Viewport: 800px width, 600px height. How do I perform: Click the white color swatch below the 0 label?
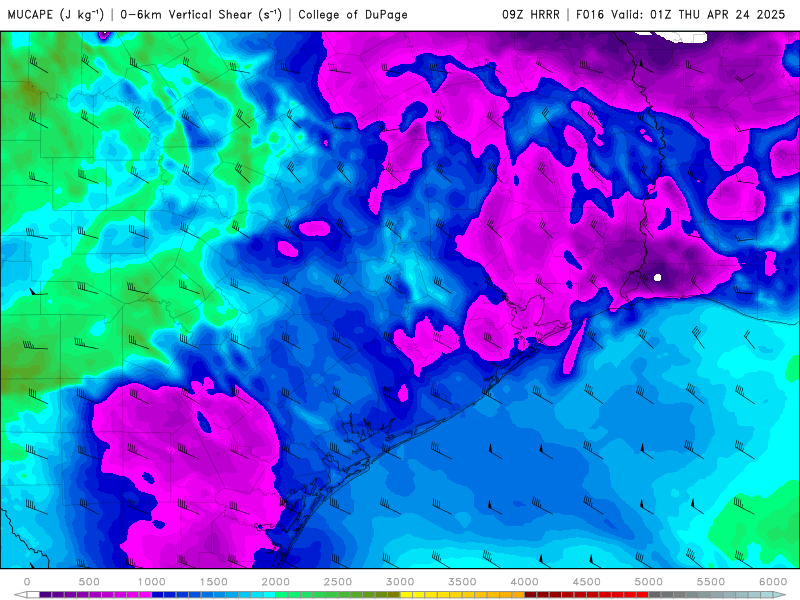[x=33, y=594]
